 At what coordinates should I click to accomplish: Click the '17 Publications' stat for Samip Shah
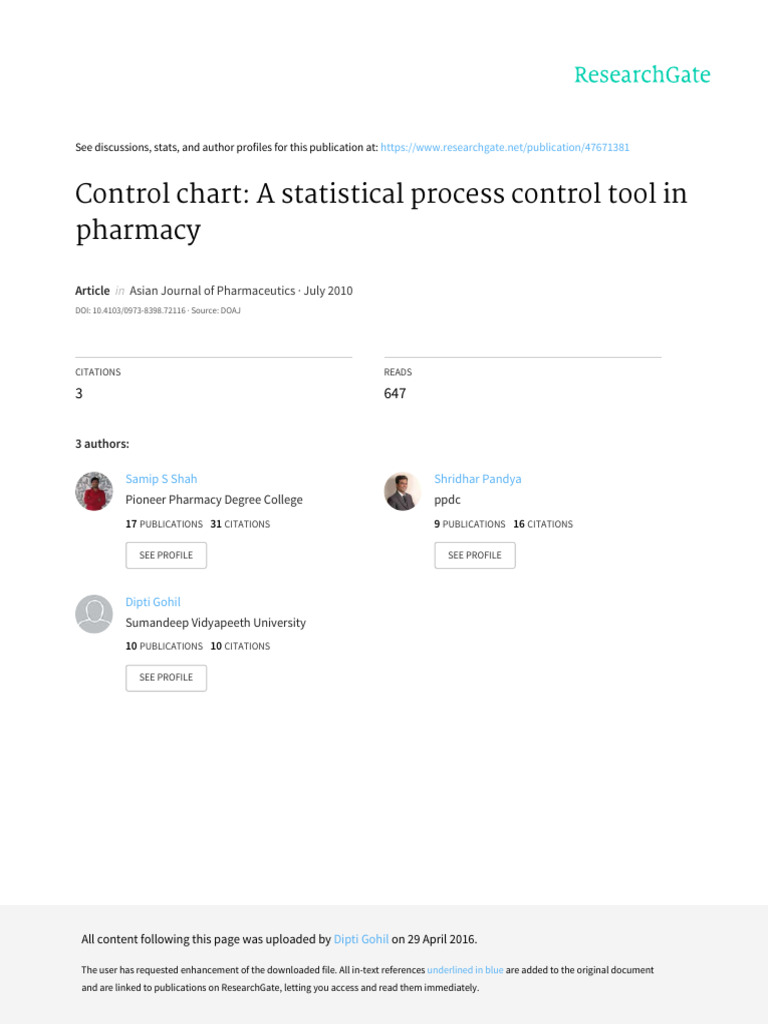(164, 524)
